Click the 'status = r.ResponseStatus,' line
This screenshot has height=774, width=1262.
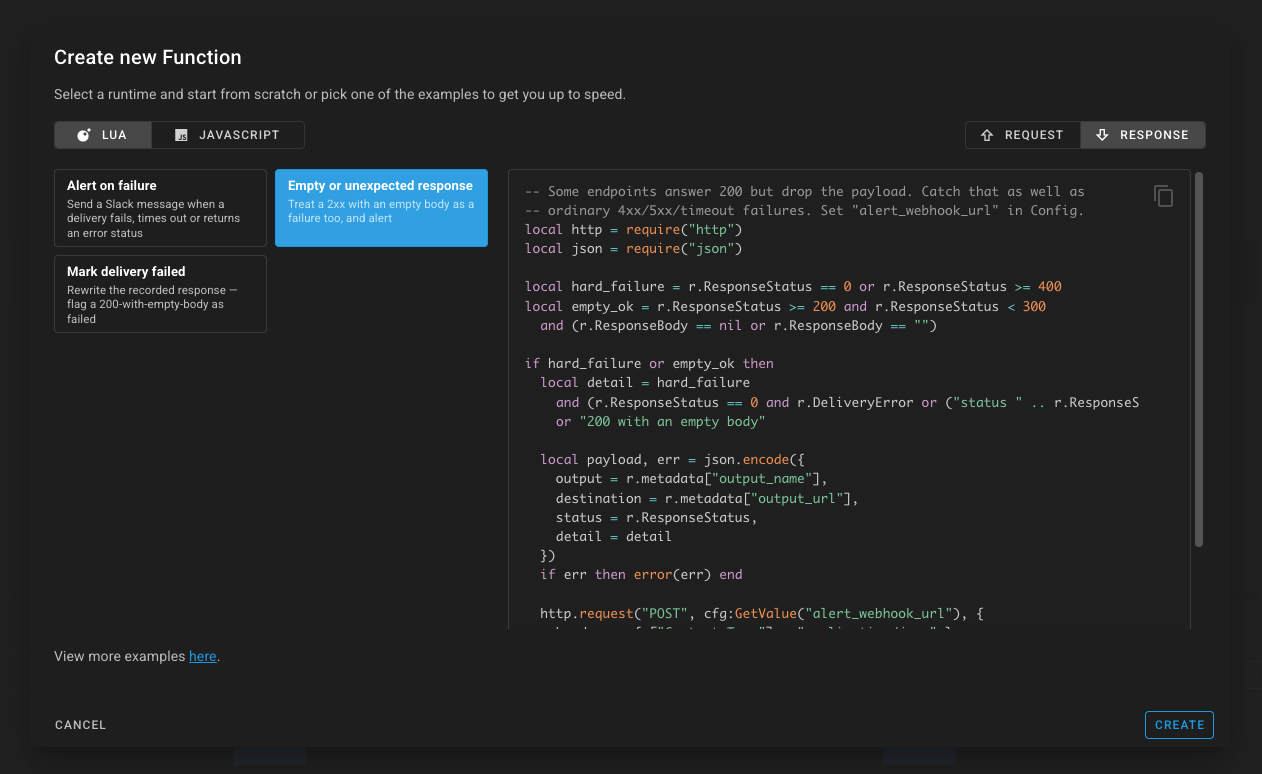657,518
